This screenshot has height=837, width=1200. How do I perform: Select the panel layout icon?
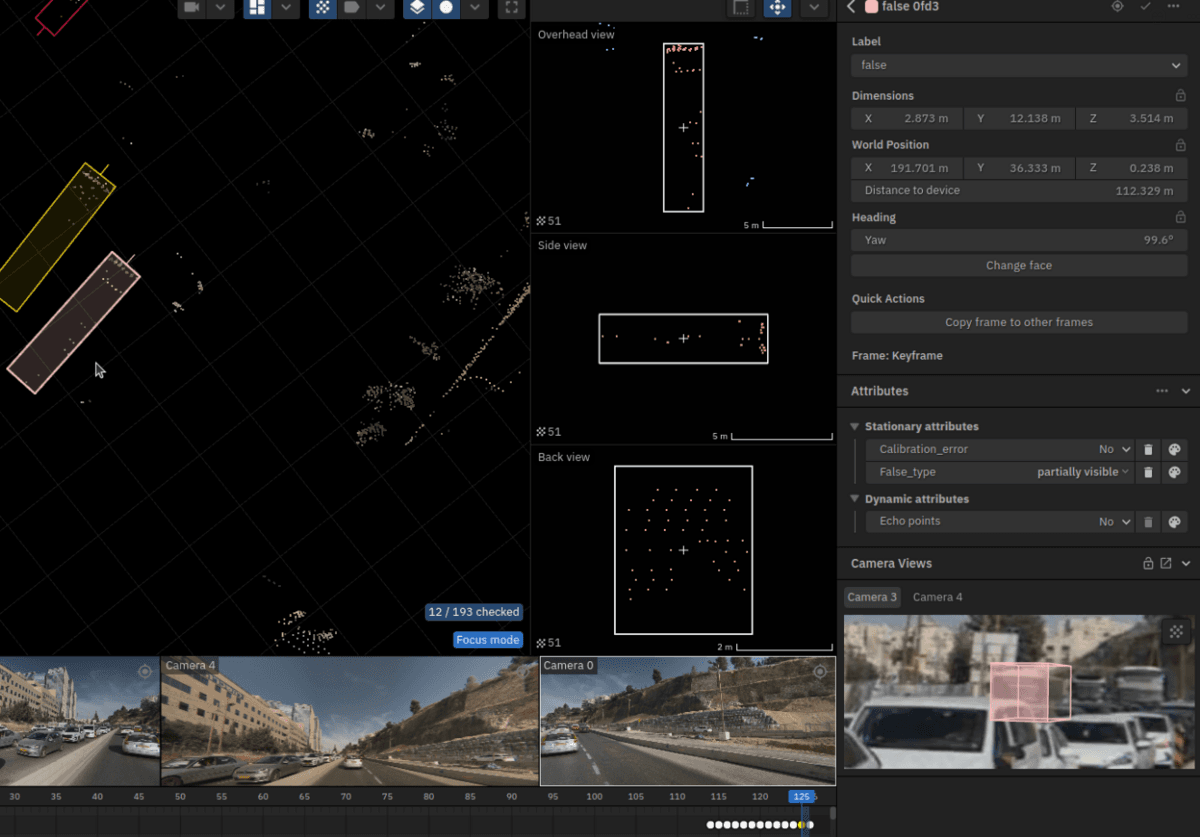pyautogui.click(x=257, y=8)
